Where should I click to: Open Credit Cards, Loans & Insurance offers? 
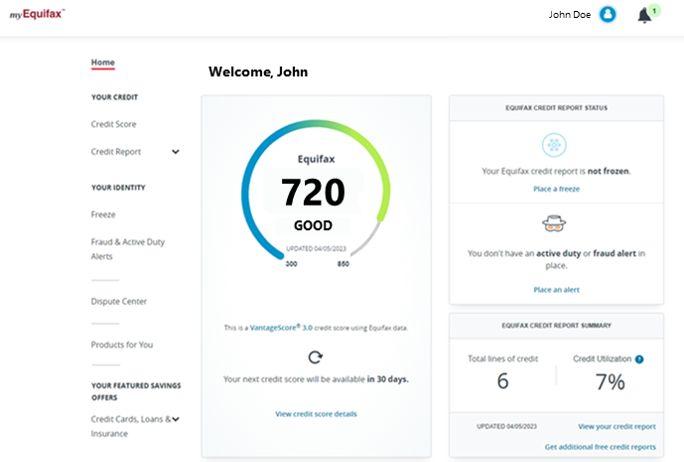click(131, 426)
